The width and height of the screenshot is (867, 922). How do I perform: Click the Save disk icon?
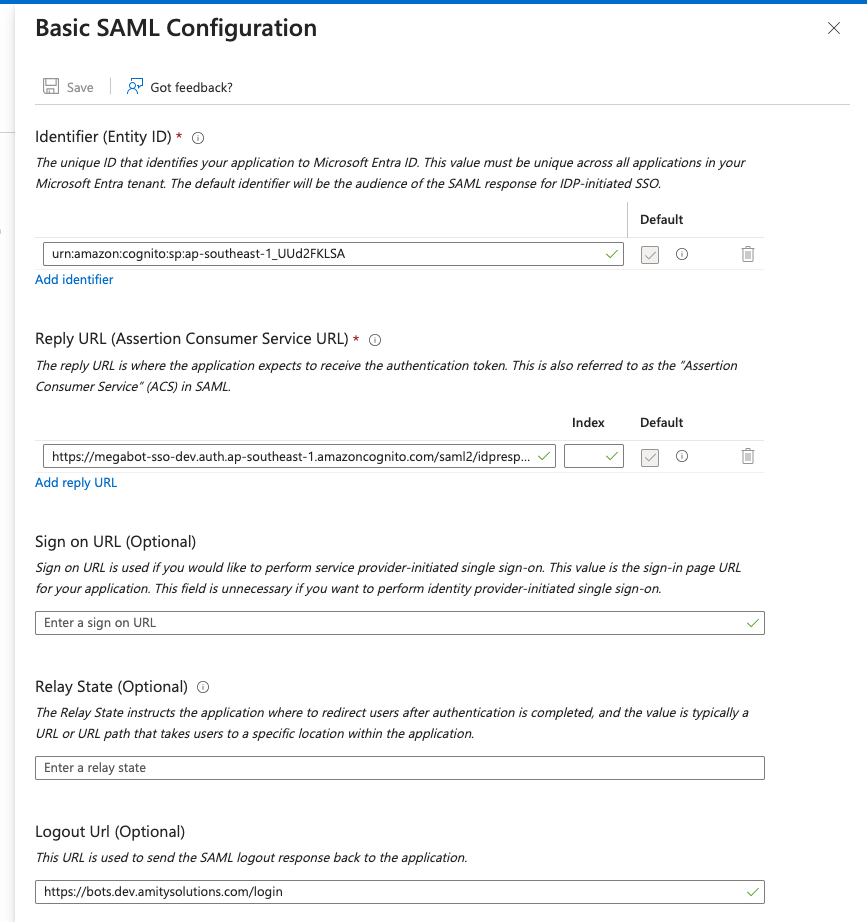pos(51,87)
